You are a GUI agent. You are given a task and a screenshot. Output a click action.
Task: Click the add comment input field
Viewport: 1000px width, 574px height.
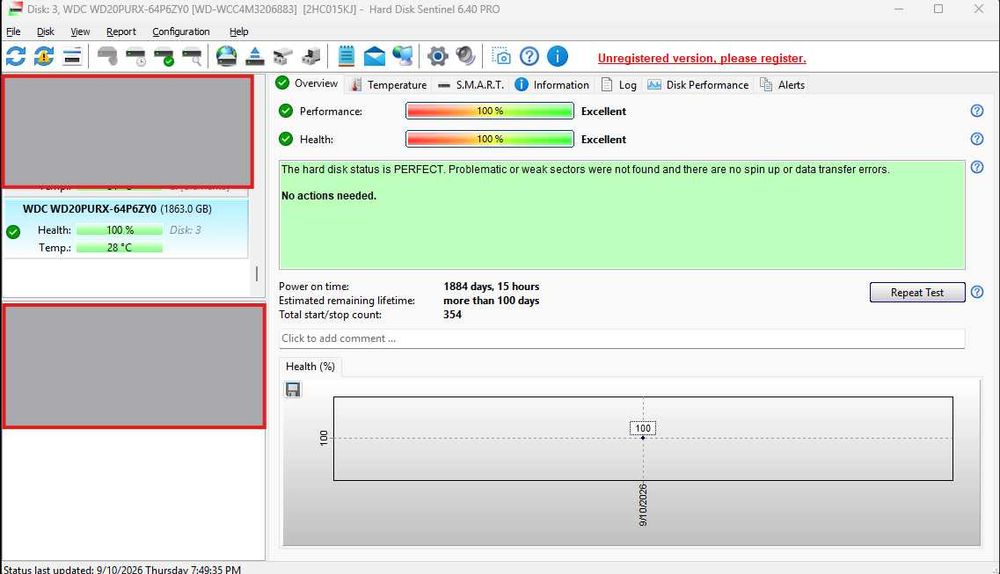tap(622, 339)
